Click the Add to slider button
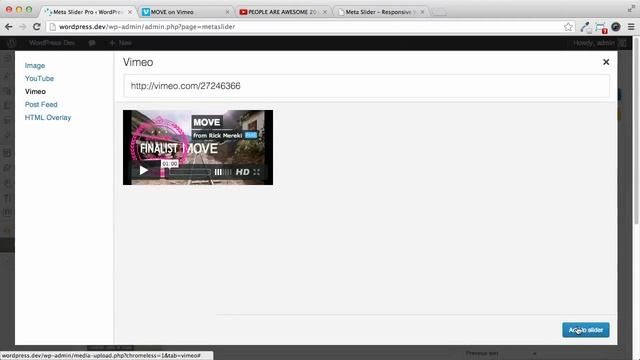The width and height of the screenshot is (640, 360). click(586, 330)
